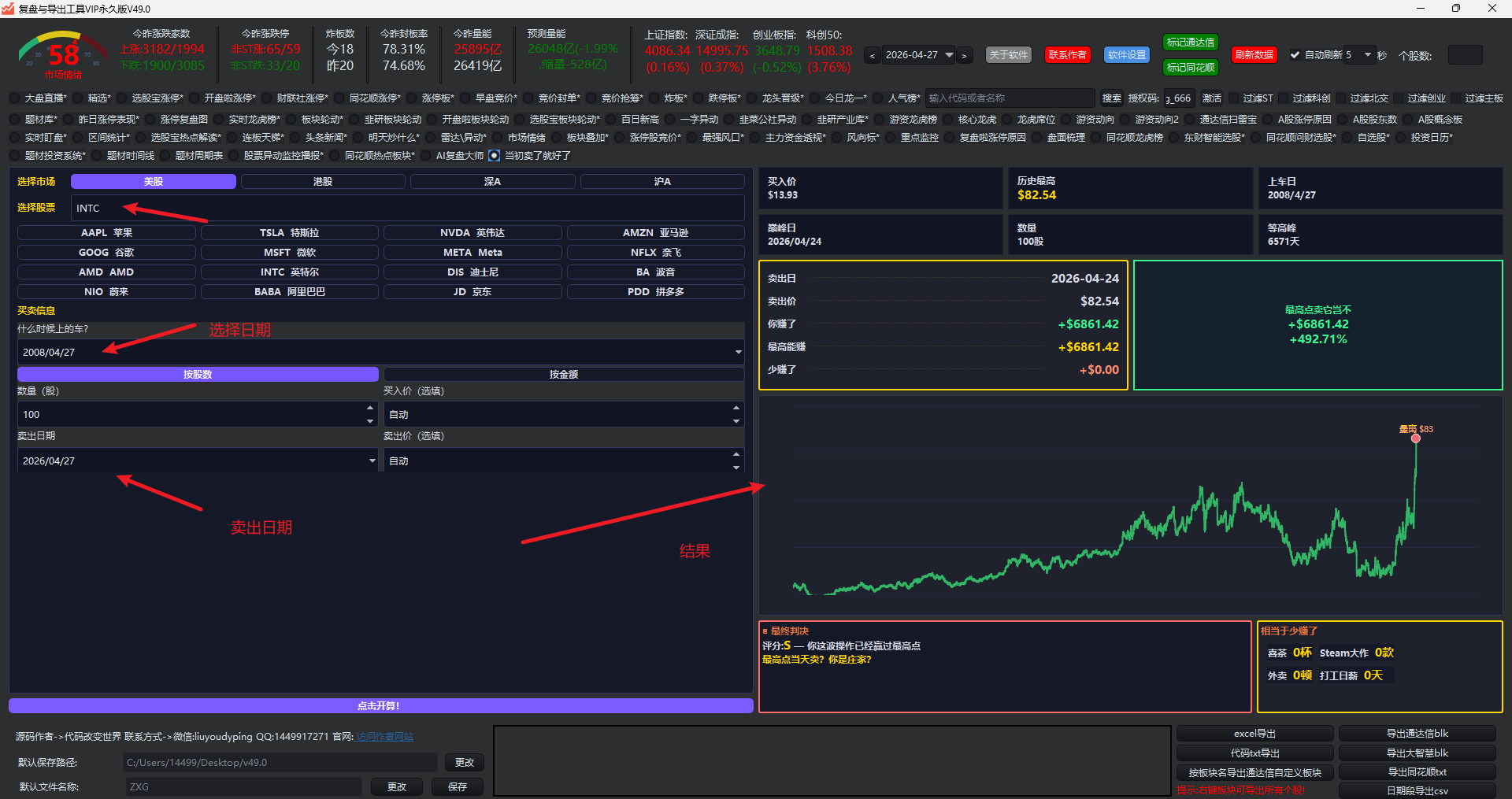The width and height of the screenshot is (1512, 799).
Task: Open the top date 2026-04-27 dropdown
Action: click(x=949, y=55)
